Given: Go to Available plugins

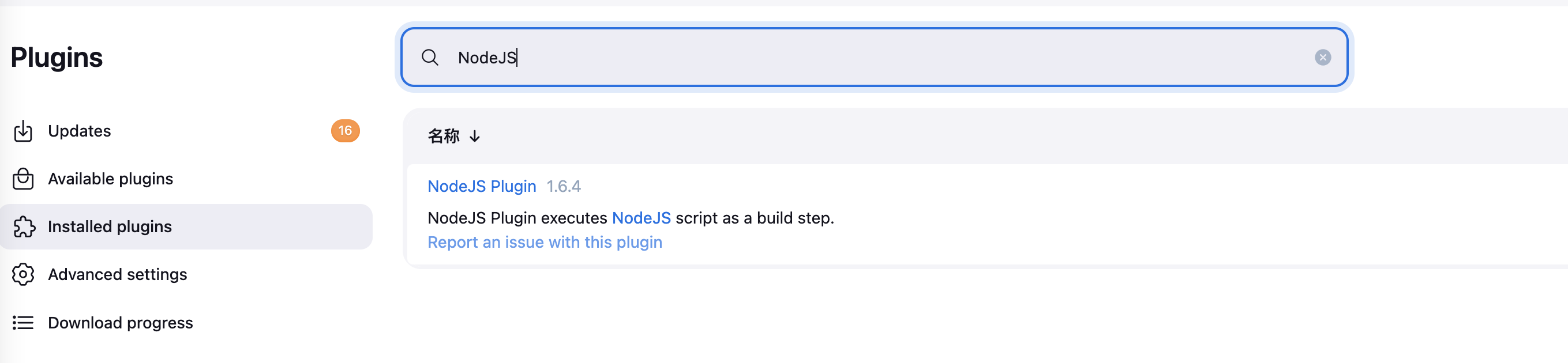Looking at the screenshot, I should 110,179.
